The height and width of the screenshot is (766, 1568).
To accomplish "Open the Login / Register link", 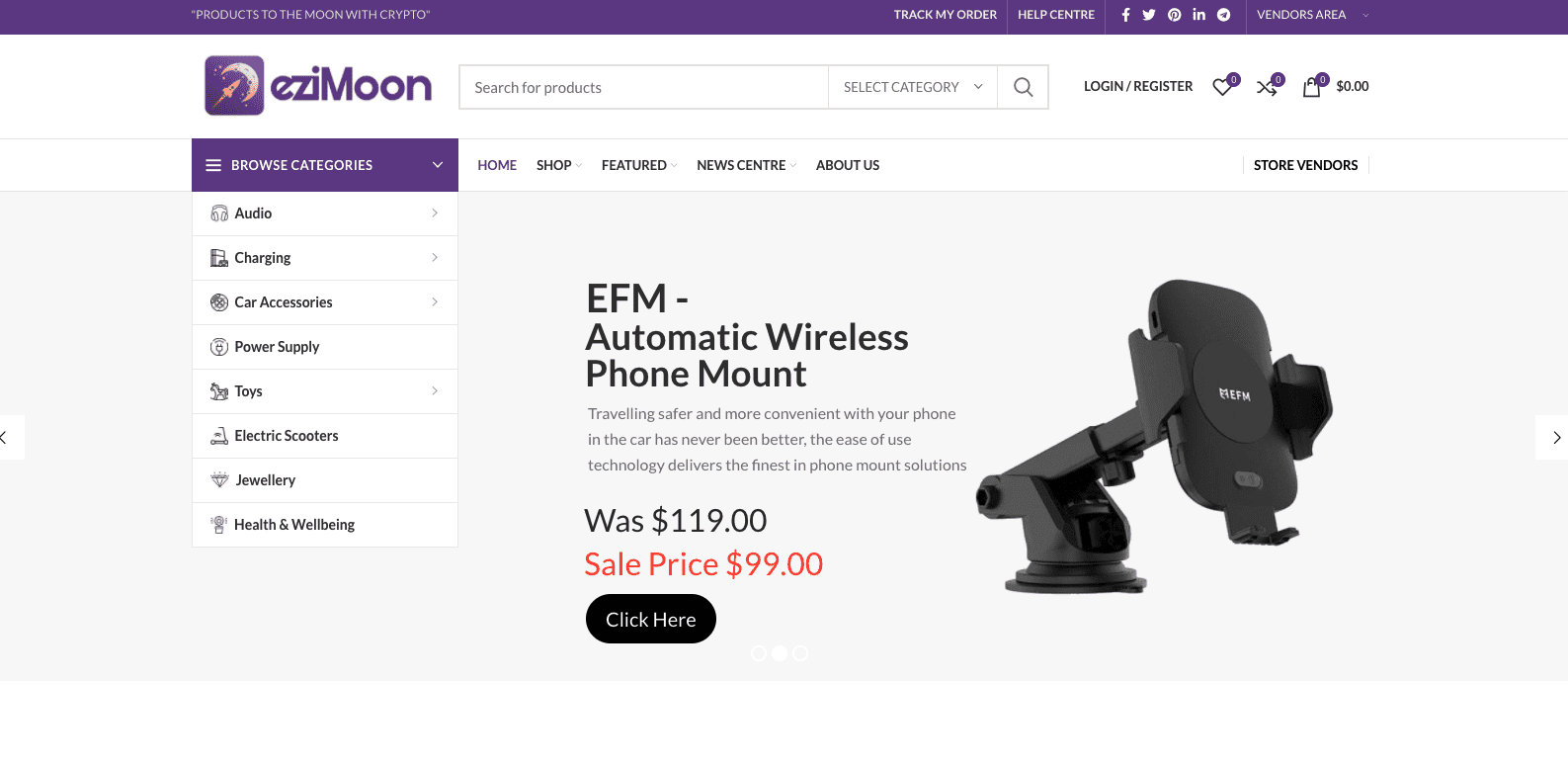I will coord(1138,87).
